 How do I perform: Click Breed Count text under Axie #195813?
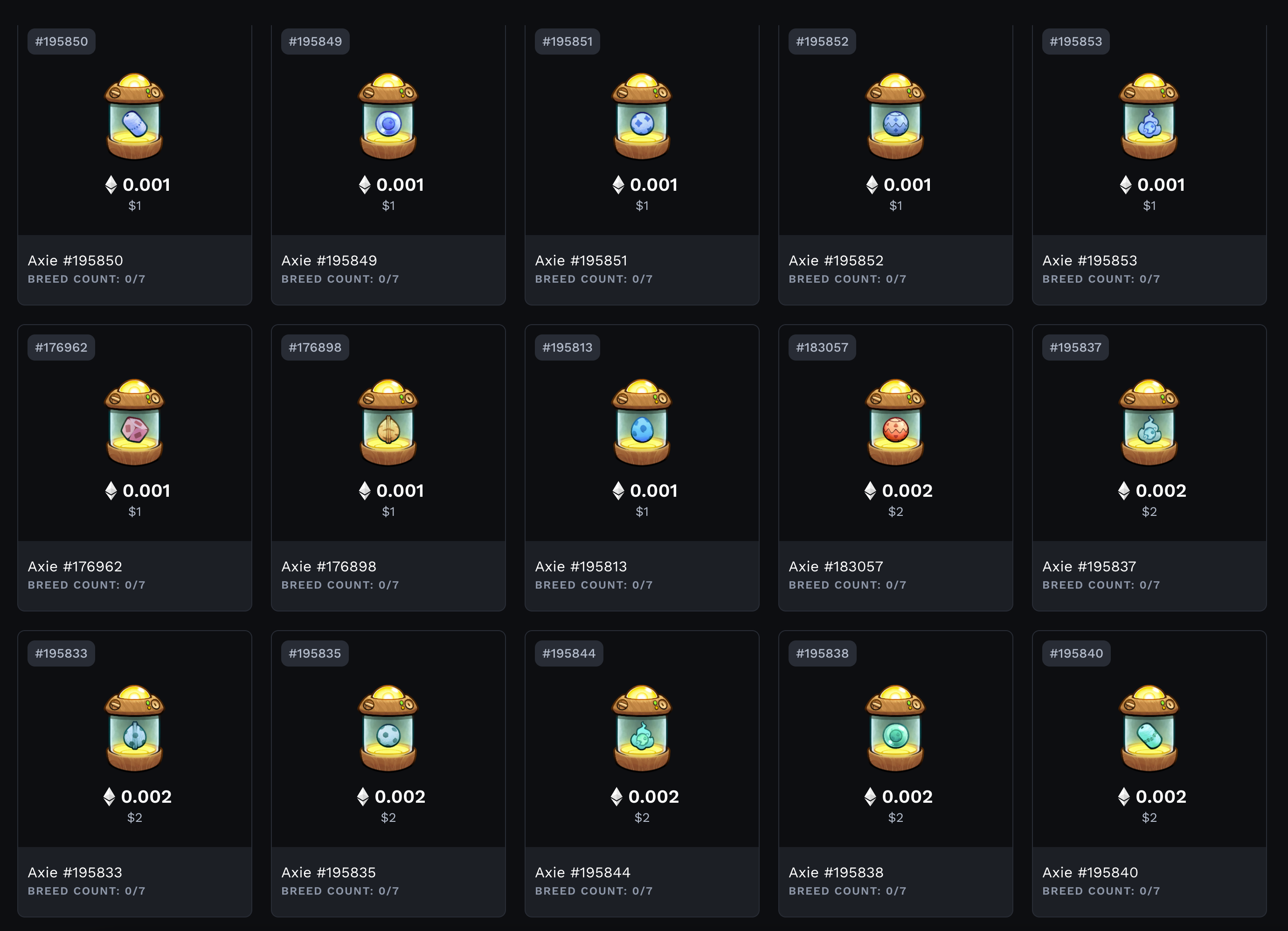pos(594,585)
